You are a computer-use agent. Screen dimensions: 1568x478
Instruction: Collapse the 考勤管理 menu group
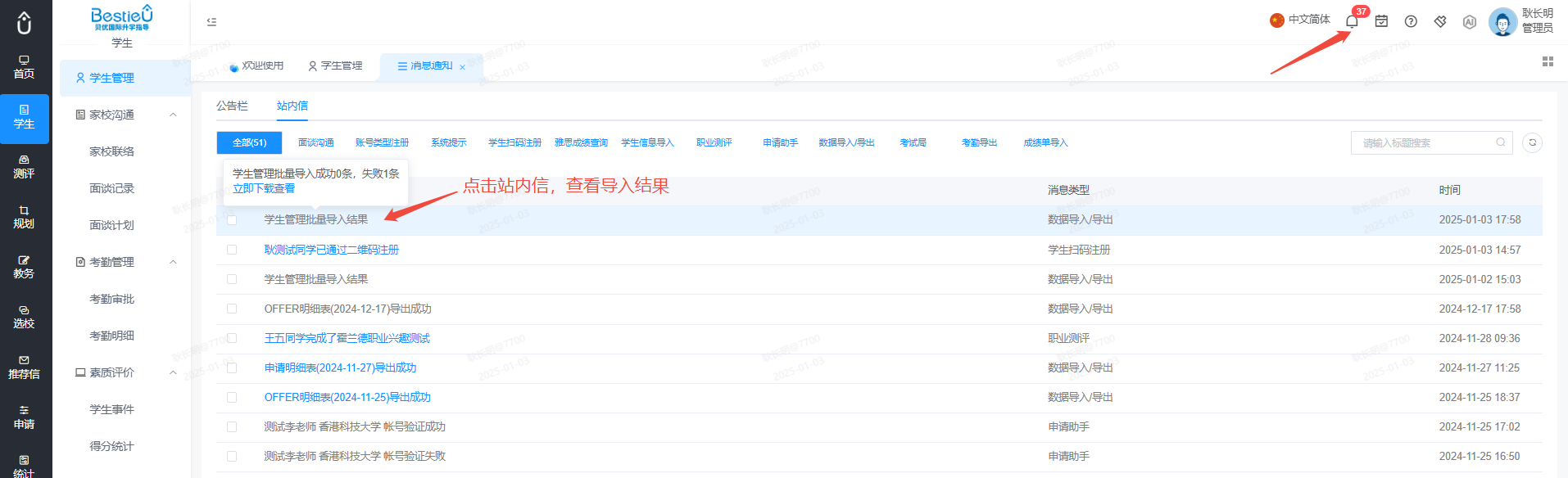click(173, 262)
